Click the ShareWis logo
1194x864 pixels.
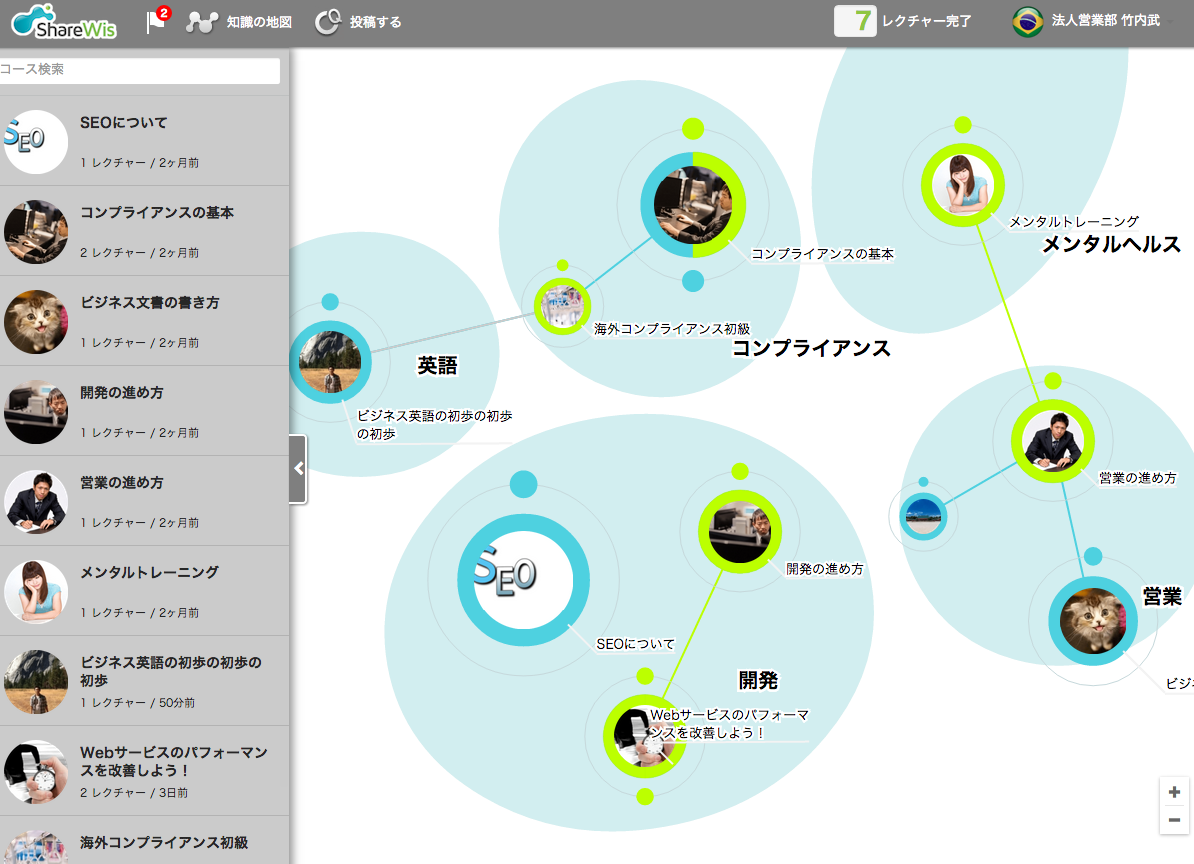(63, 22)
